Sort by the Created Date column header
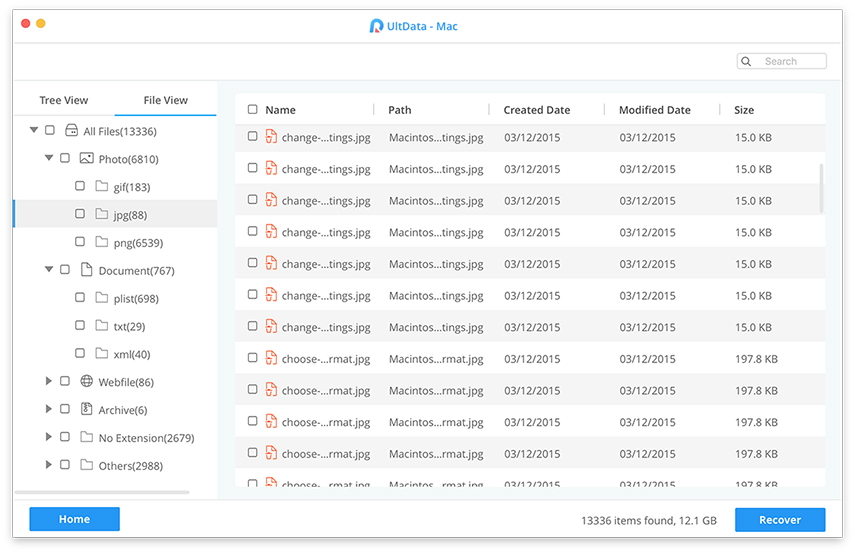 [537, 110]
